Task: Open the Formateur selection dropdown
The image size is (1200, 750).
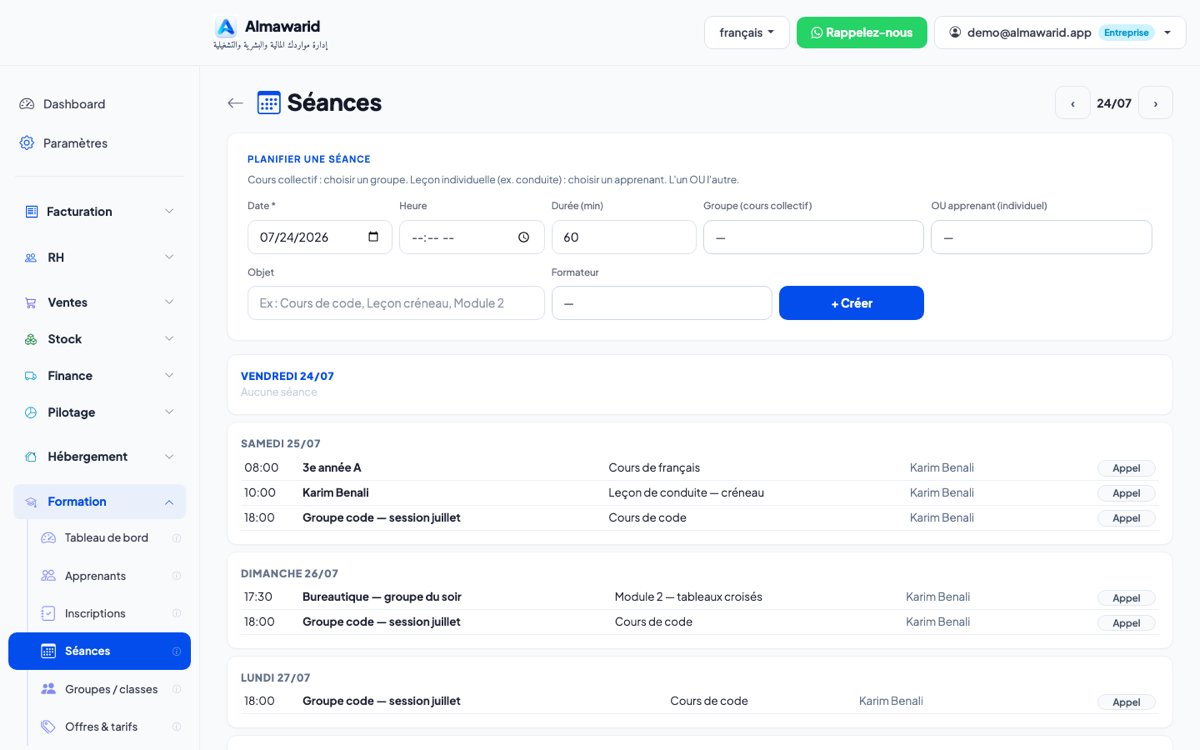Action: tap(662, 303)
